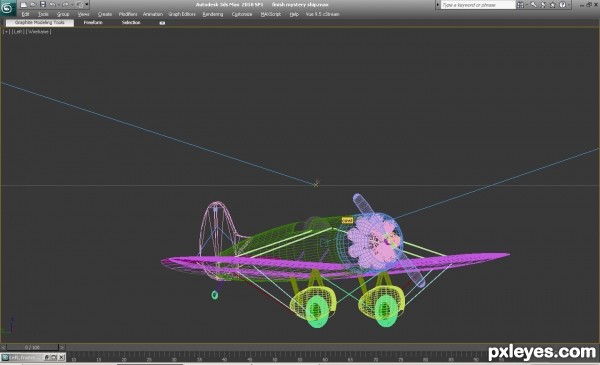Click frame 50 on the track bar
This screenshot has width=600, height=365.
(275, 359)
